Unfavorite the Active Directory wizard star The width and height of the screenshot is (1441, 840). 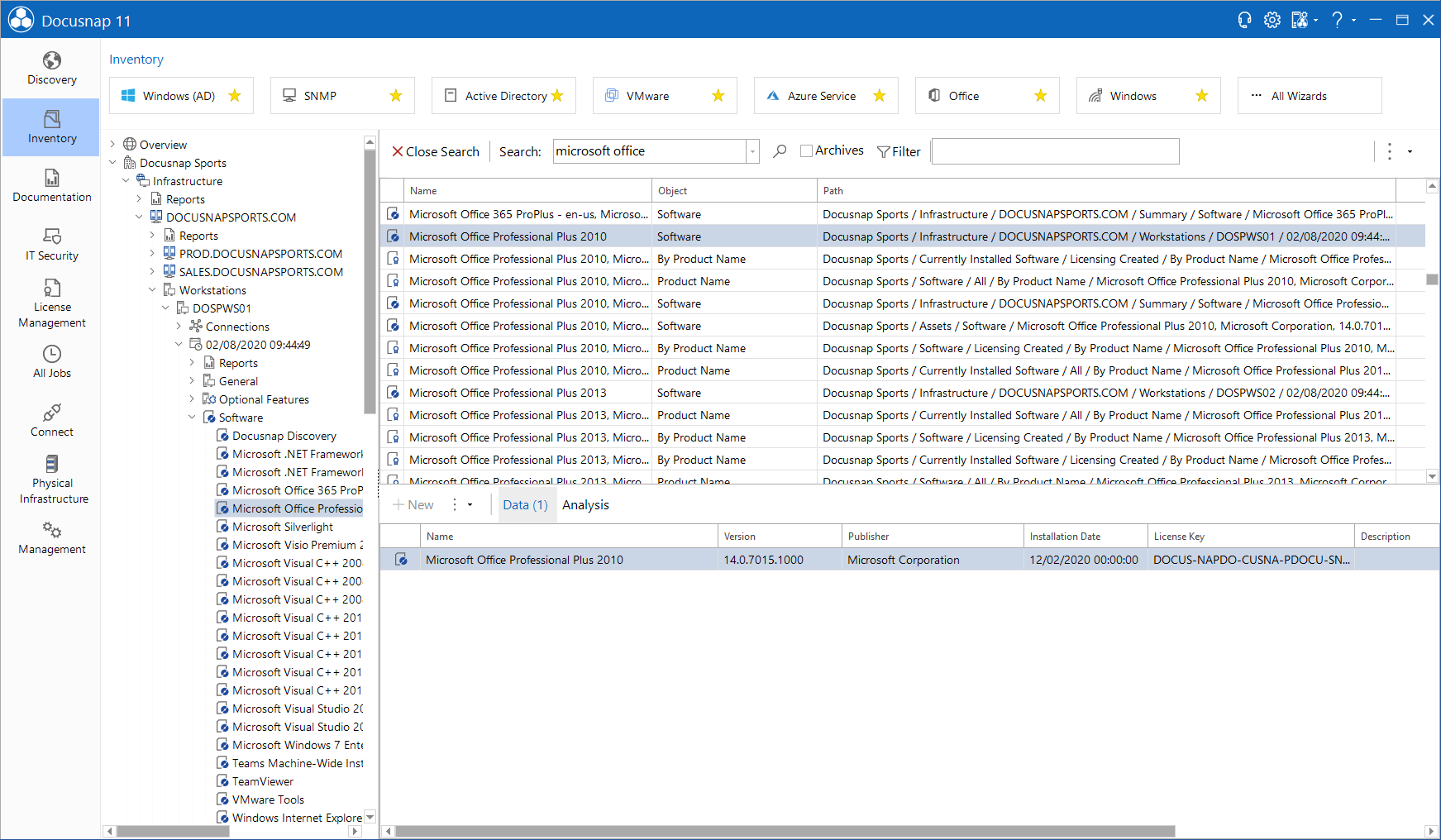557,96
